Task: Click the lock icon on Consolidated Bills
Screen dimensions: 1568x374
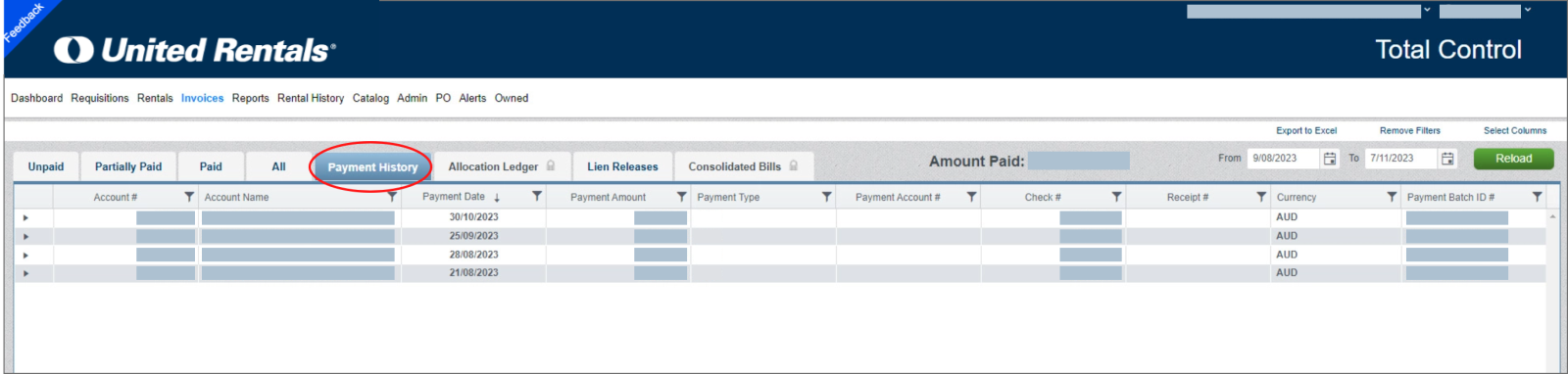Action: tap(794, 165)
